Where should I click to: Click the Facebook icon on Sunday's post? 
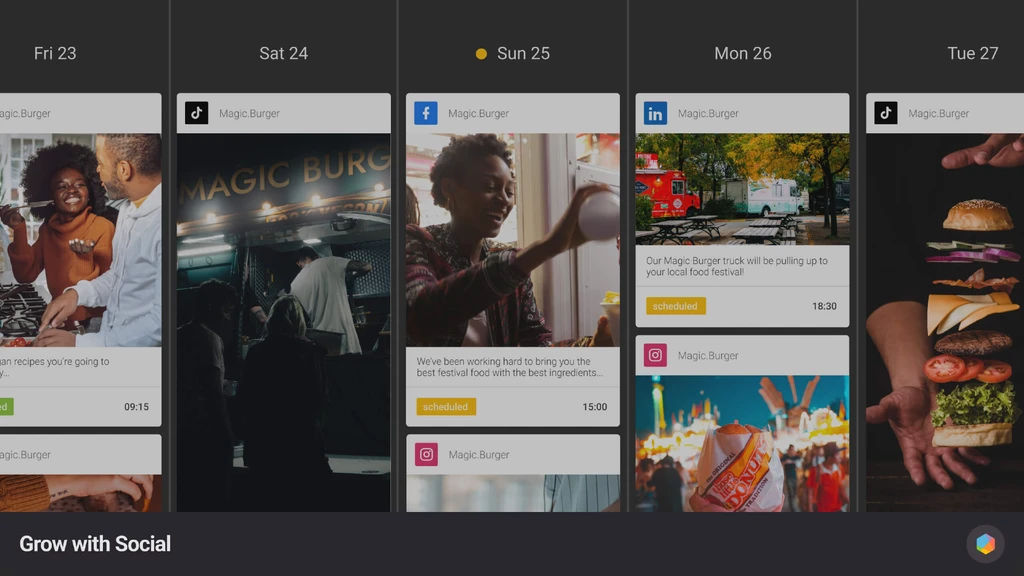(426, 113)
